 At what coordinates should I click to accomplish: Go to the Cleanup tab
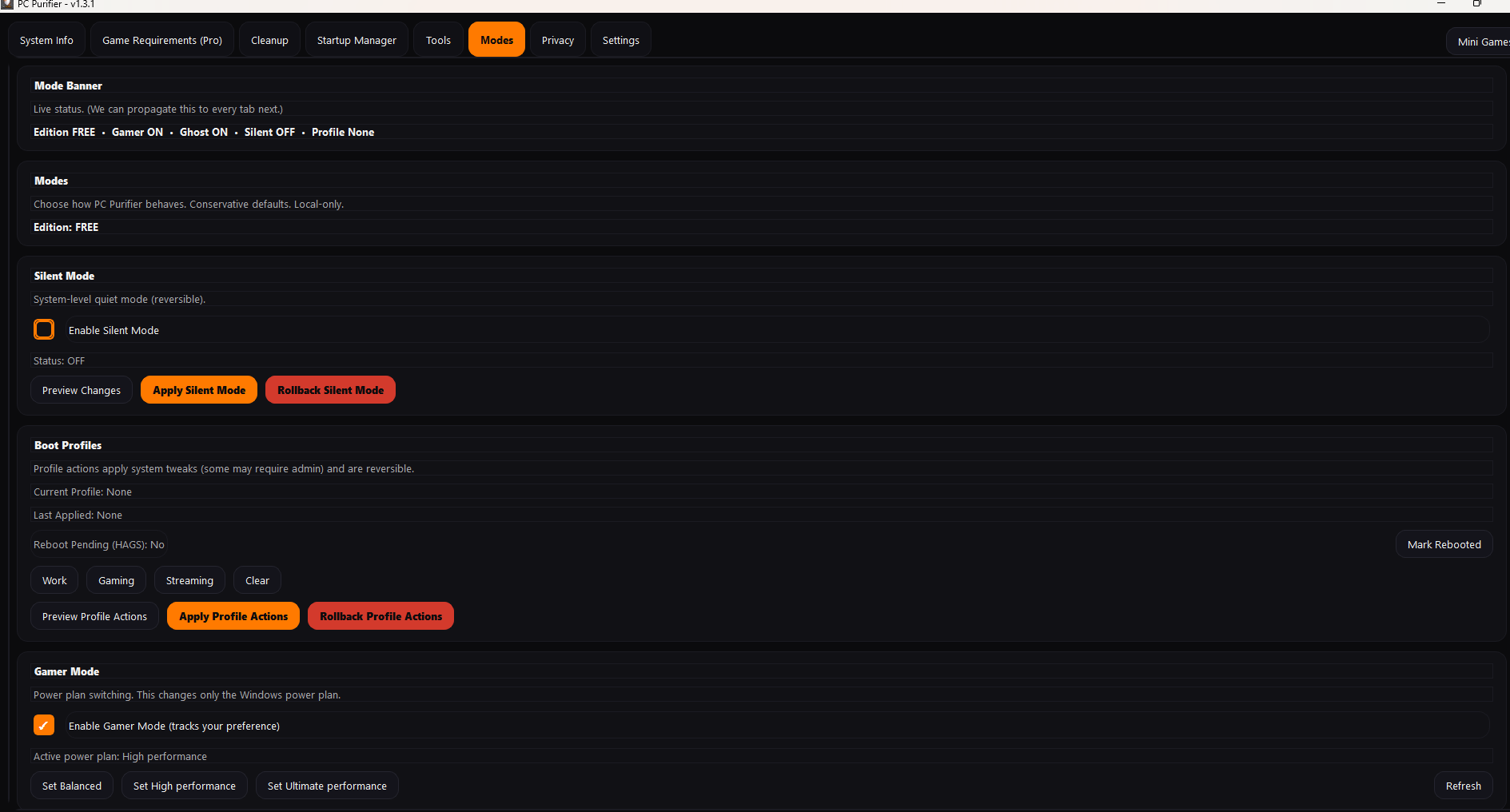(x=269, y=39)
